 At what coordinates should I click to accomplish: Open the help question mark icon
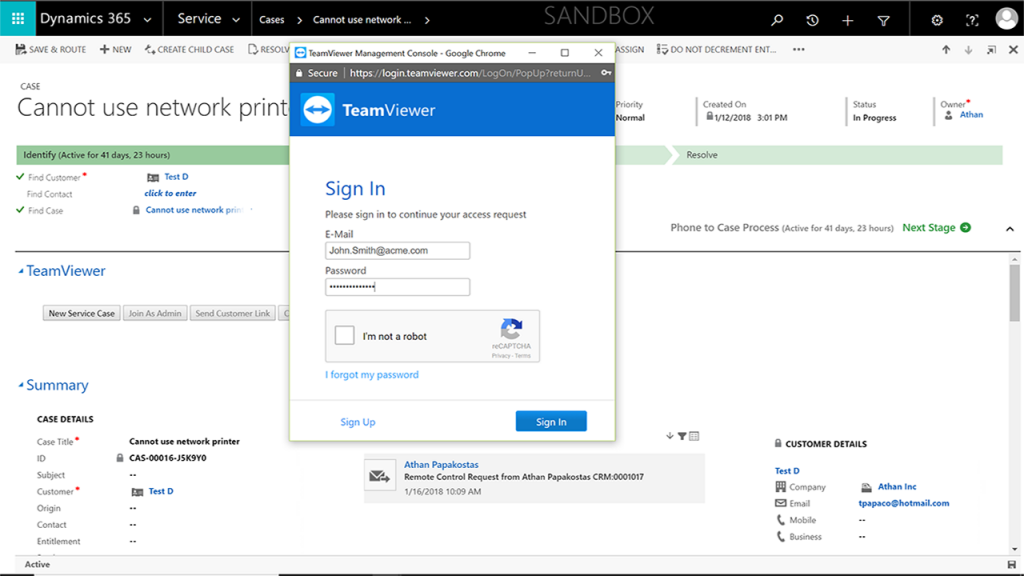(970, 18)
